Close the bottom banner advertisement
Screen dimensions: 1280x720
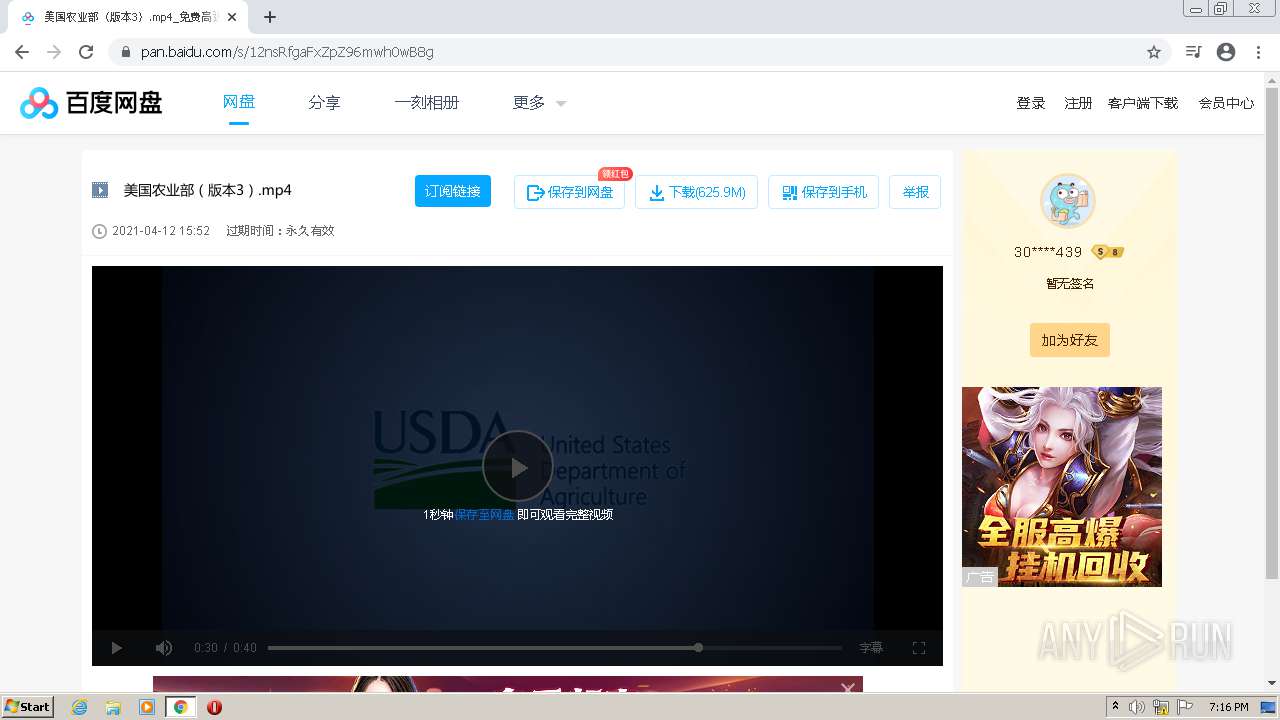[848, 687]
